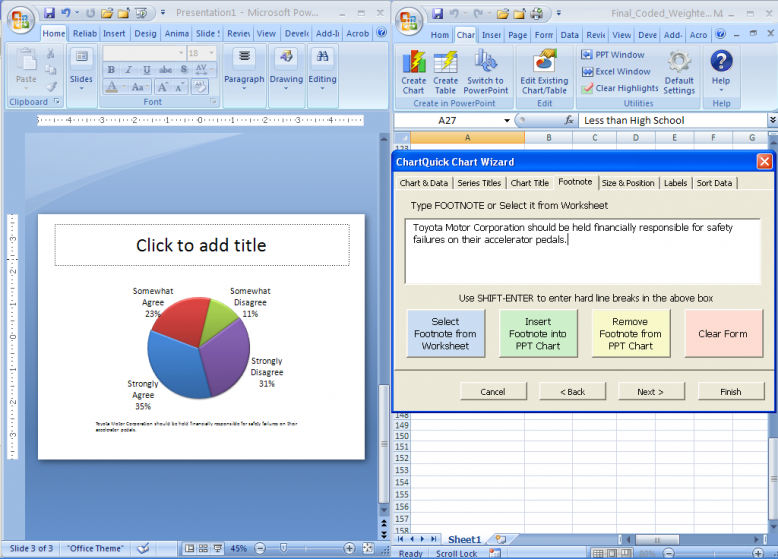
Task: Click the Next > button in wizard
Action: 650,391
